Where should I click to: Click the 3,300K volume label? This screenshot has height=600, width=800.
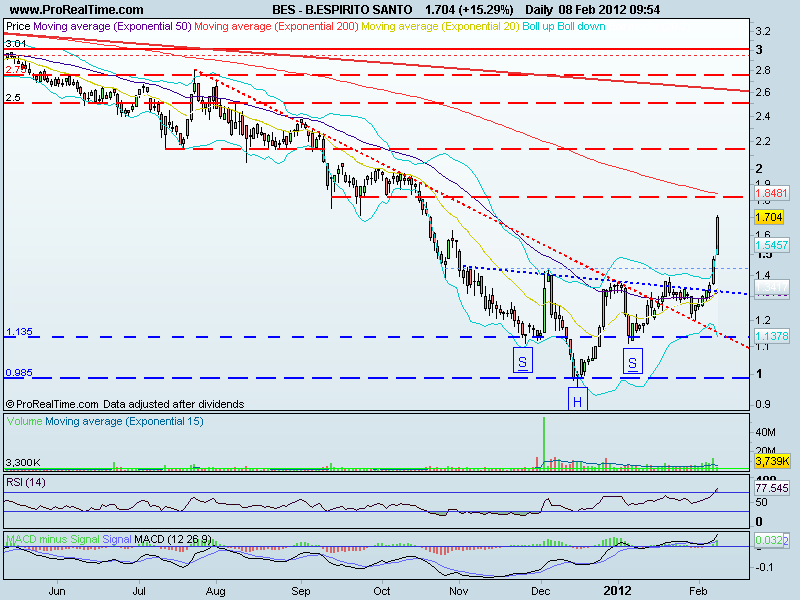tap(23, 463)
